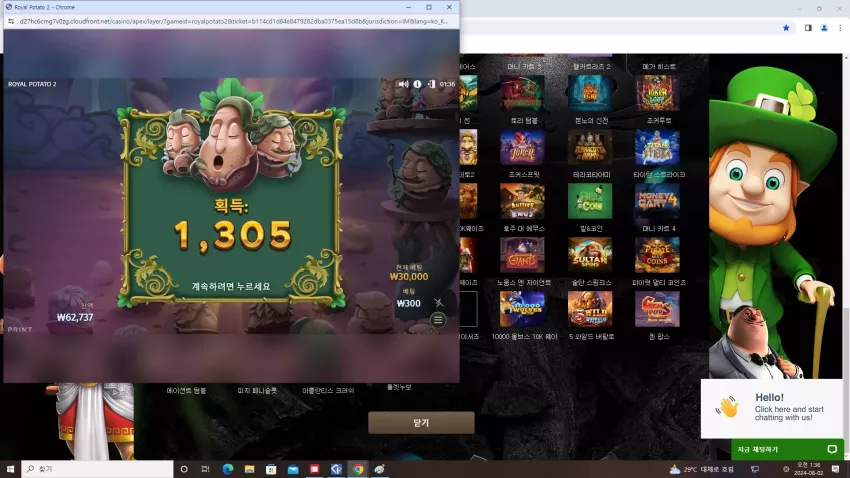Open the red dragon game thumbnail
The width and height of the screenshot is (850, 478).
tap(522, 93)
